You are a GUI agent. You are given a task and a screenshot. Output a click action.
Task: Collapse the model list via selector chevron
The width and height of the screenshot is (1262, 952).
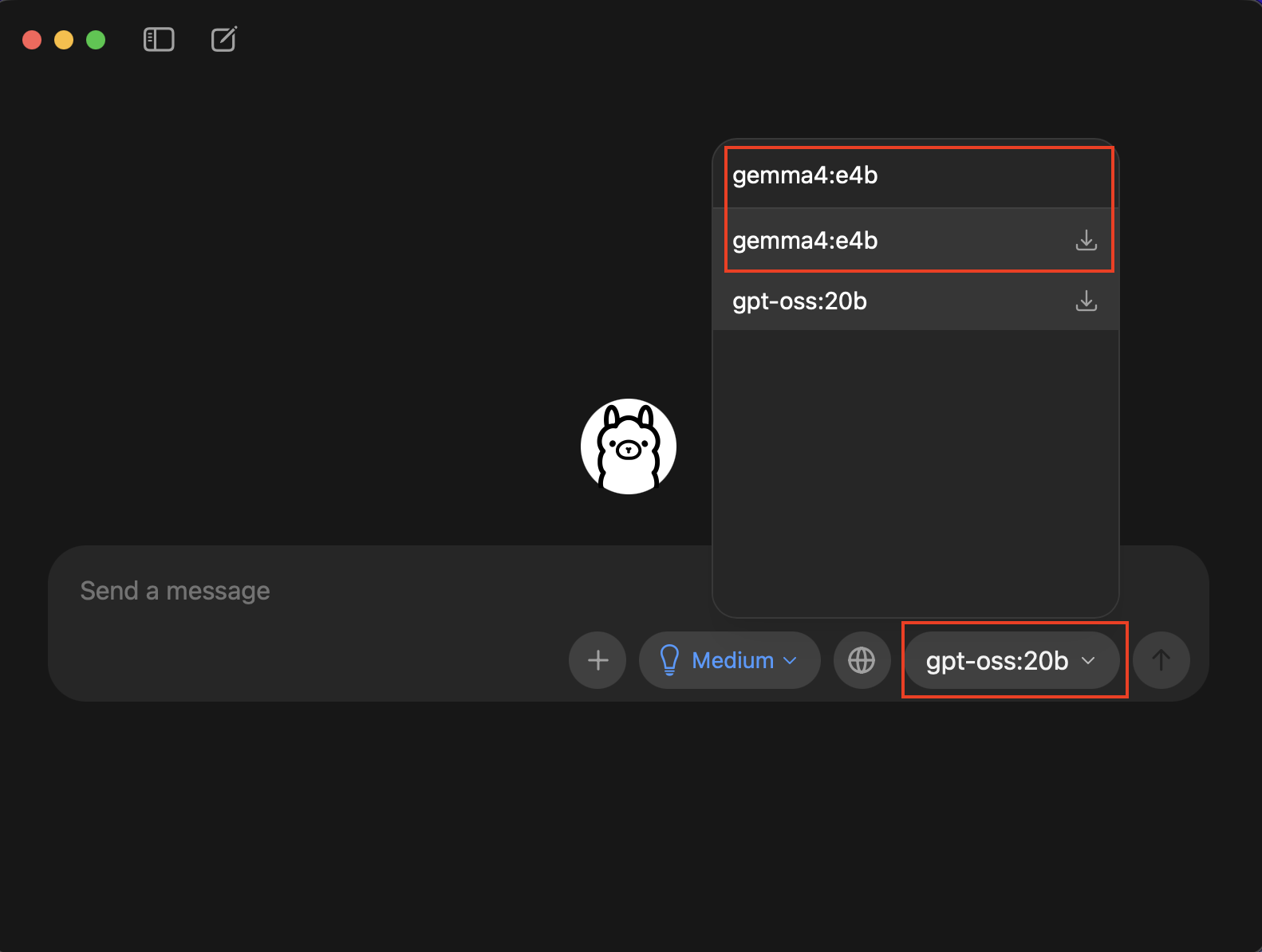click(x=1088, y=661)
